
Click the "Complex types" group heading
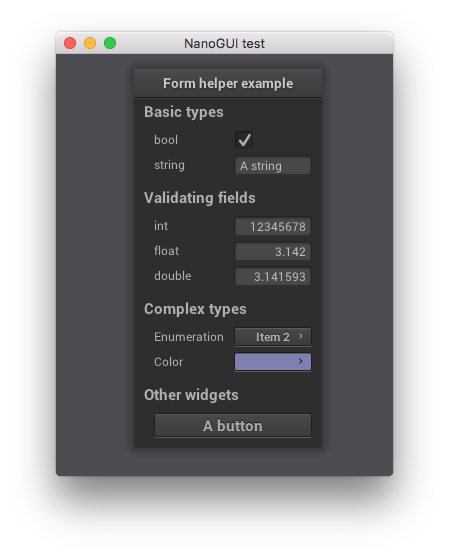(x=195, y=309)
